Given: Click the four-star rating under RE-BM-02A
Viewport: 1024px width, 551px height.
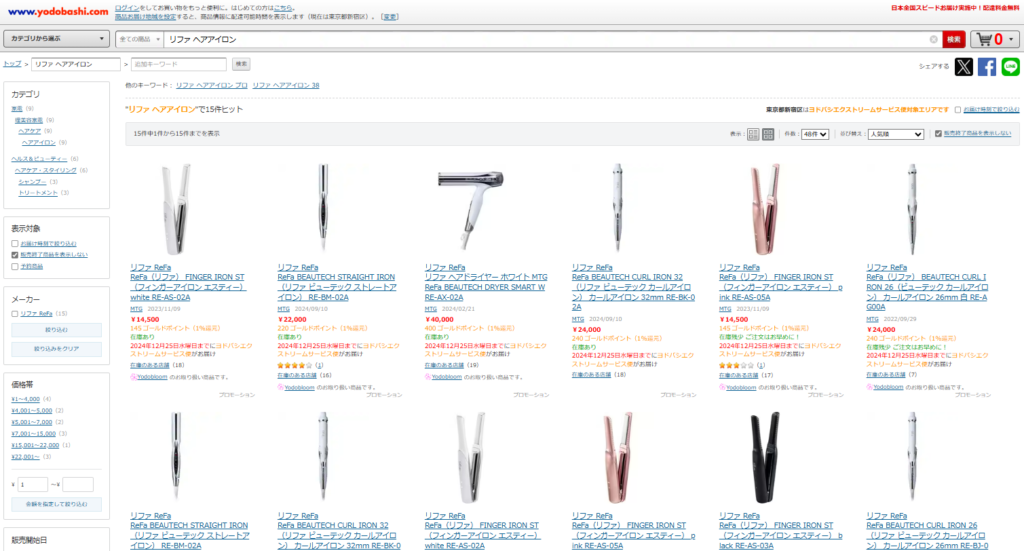Looking at the screenshot, I should click(295, 366).
